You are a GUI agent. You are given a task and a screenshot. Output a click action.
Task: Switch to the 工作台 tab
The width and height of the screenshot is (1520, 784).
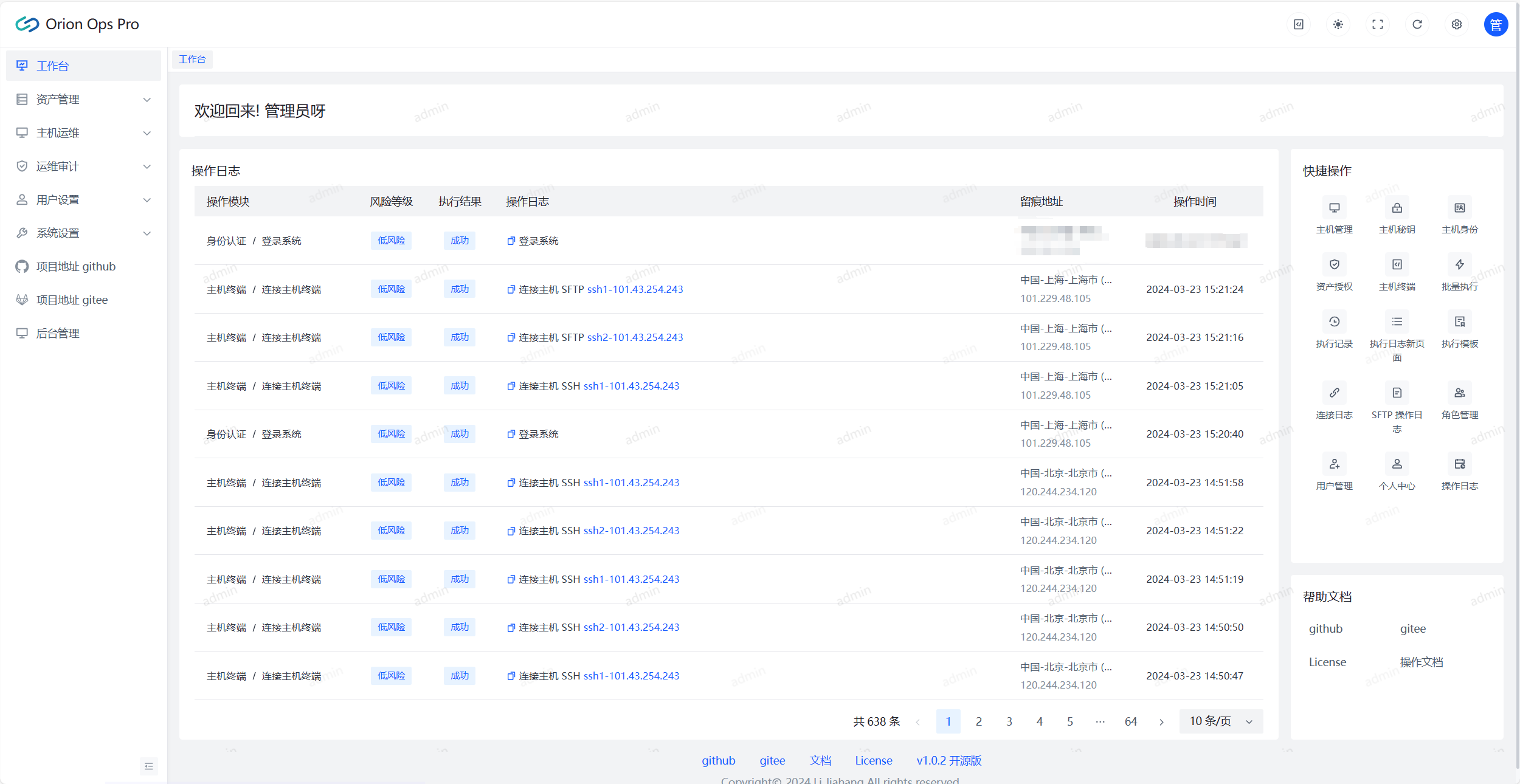coord(192,59)
